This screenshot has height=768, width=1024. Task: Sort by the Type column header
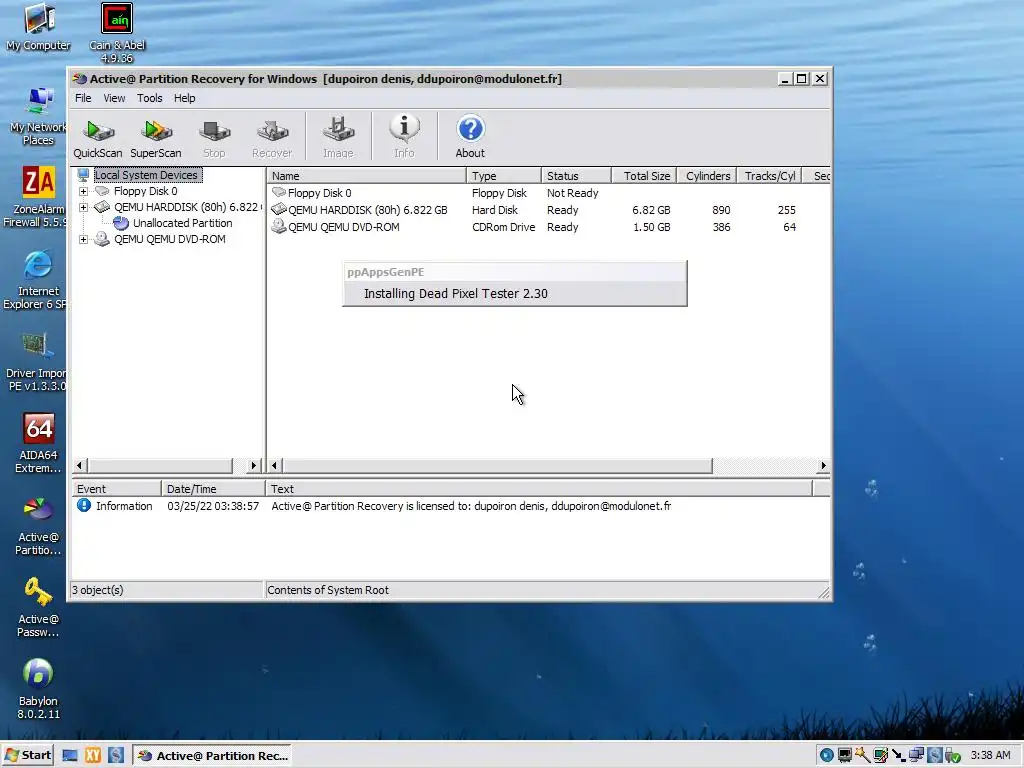504,176
